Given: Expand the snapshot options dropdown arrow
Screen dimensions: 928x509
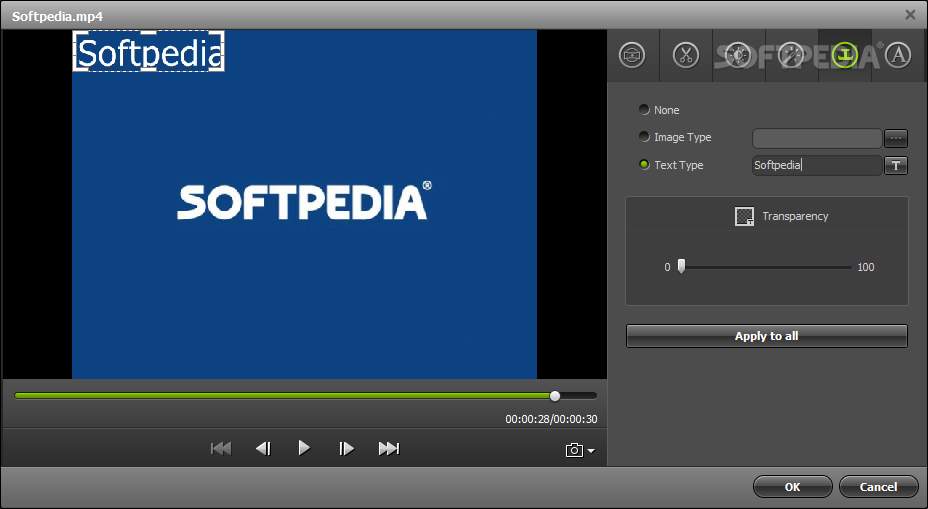Looking at the screenshot, I should (591, 451).
